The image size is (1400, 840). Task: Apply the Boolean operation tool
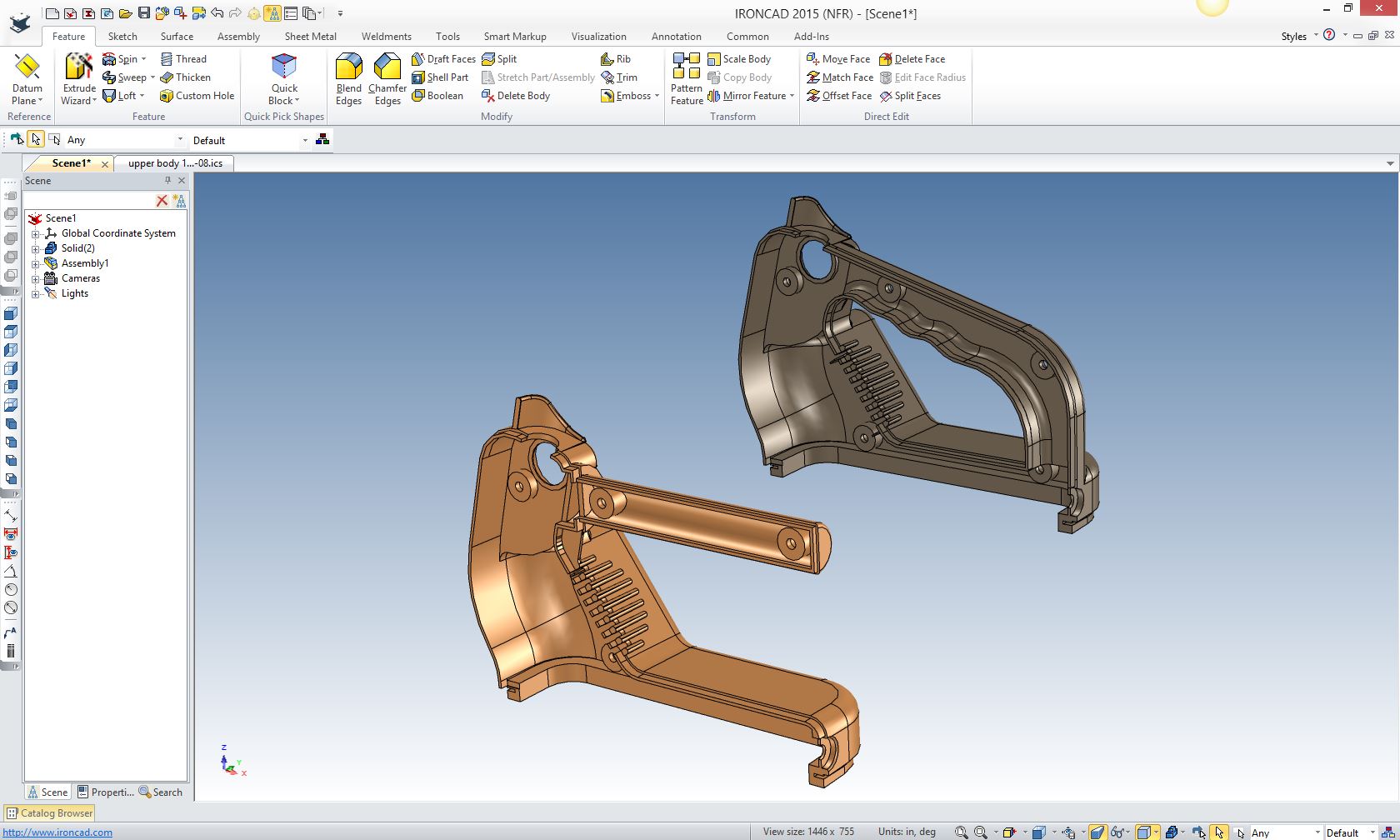tap(437, 96)
